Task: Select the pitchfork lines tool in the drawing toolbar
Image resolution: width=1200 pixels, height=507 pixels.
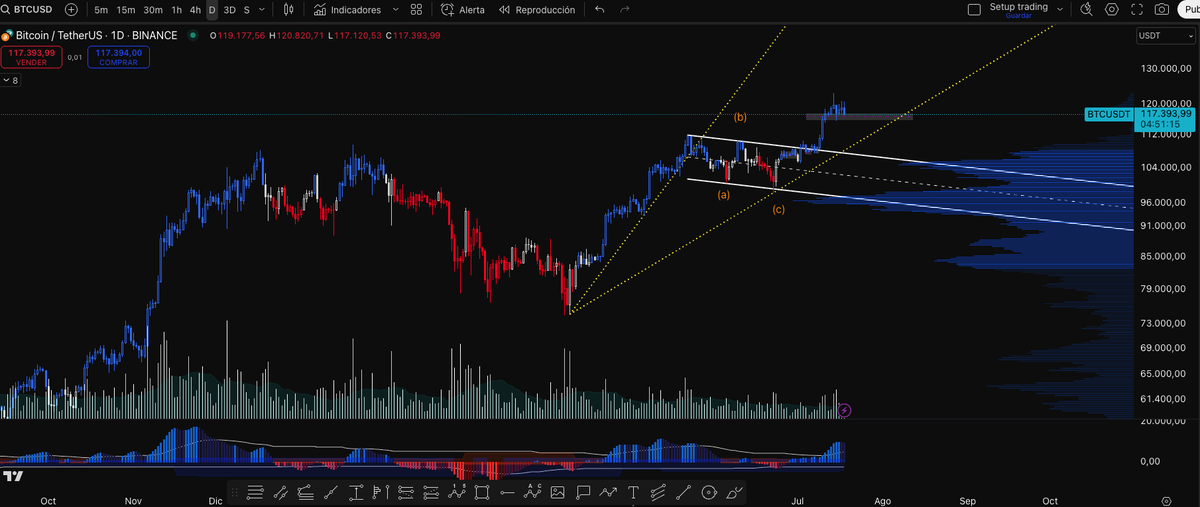Action: [280, 492]
